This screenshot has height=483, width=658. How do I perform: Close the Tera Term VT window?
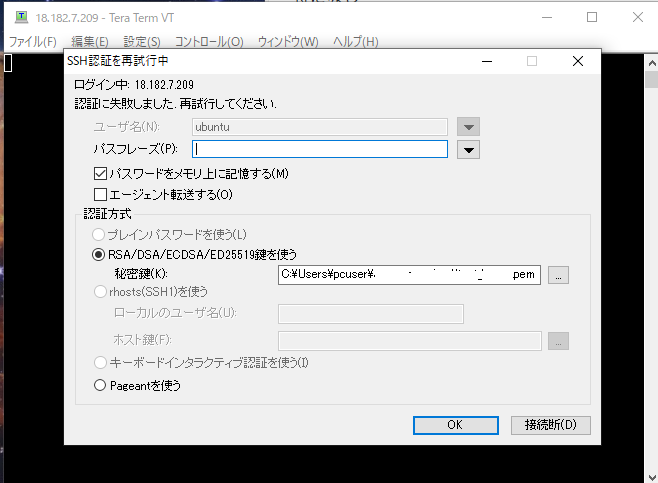coord(638,17)
